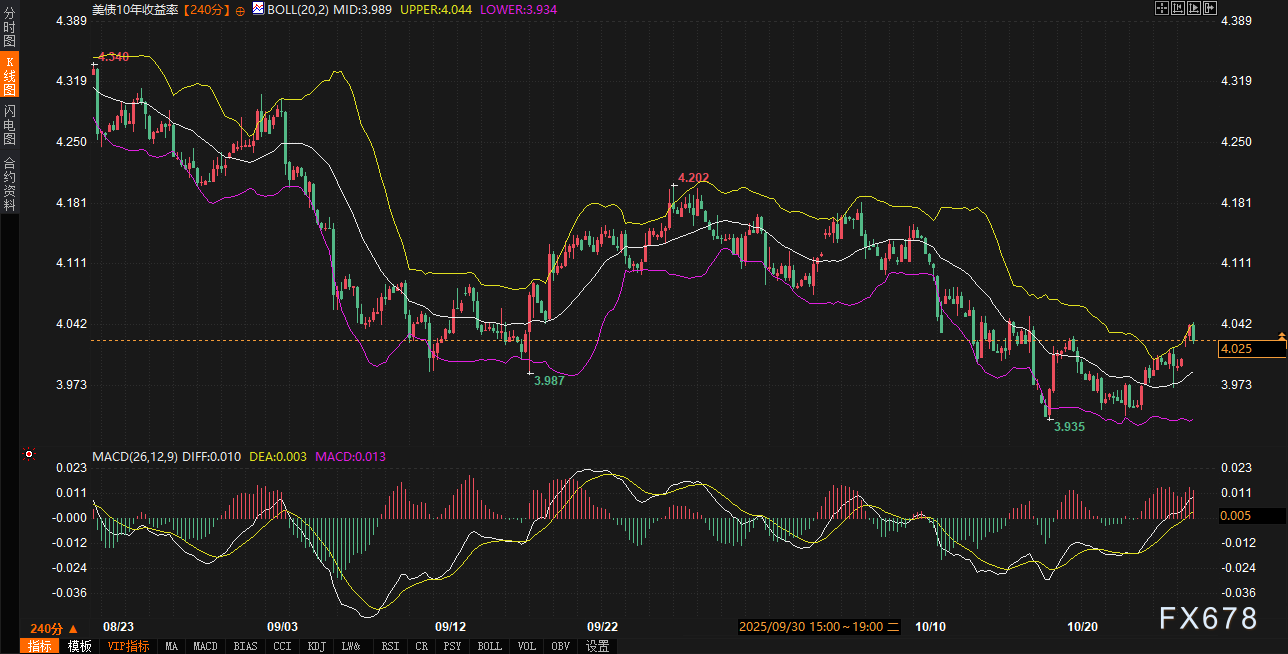This screenshot has height=654, width=1288.
Task: Open the 合约资料 panel
Action: [9, 184]
